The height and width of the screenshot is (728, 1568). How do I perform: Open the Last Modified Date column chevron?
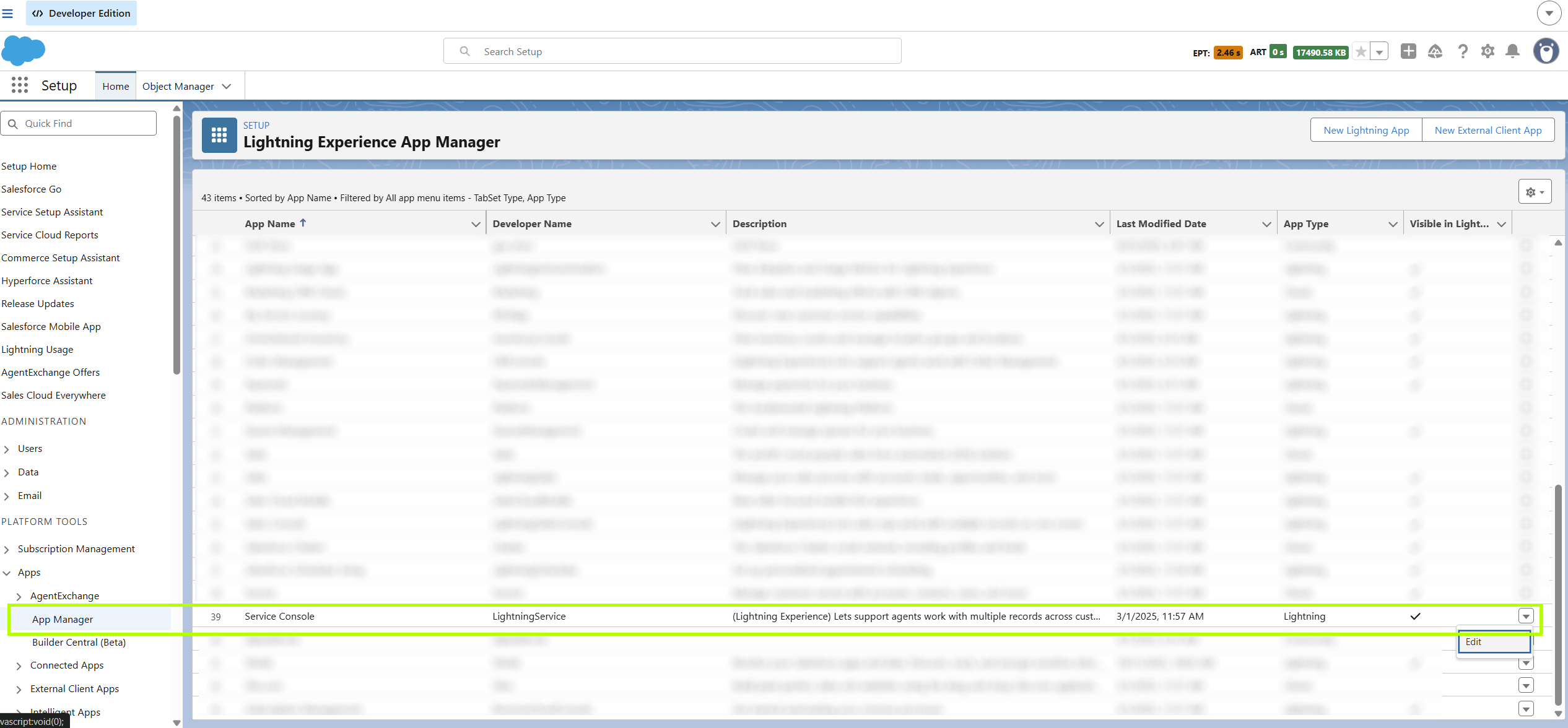click(x=1266, y=224)
